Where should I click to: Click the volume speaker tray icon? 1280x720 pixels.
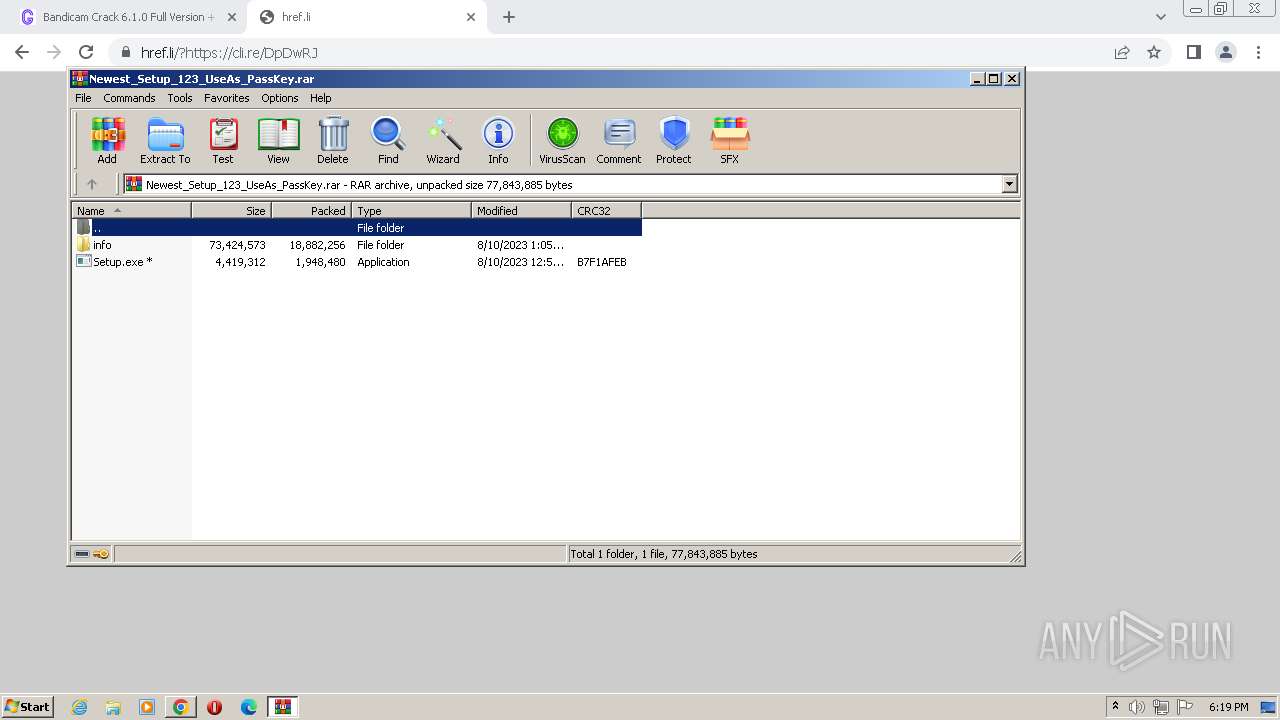click(x=1137, y=707)
